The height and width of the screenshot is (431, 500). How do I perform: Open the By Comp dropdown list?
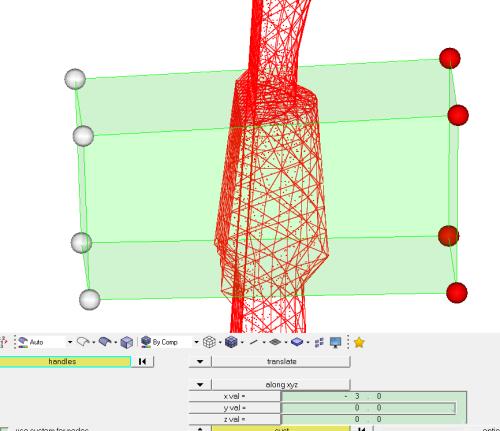(196, 342)
